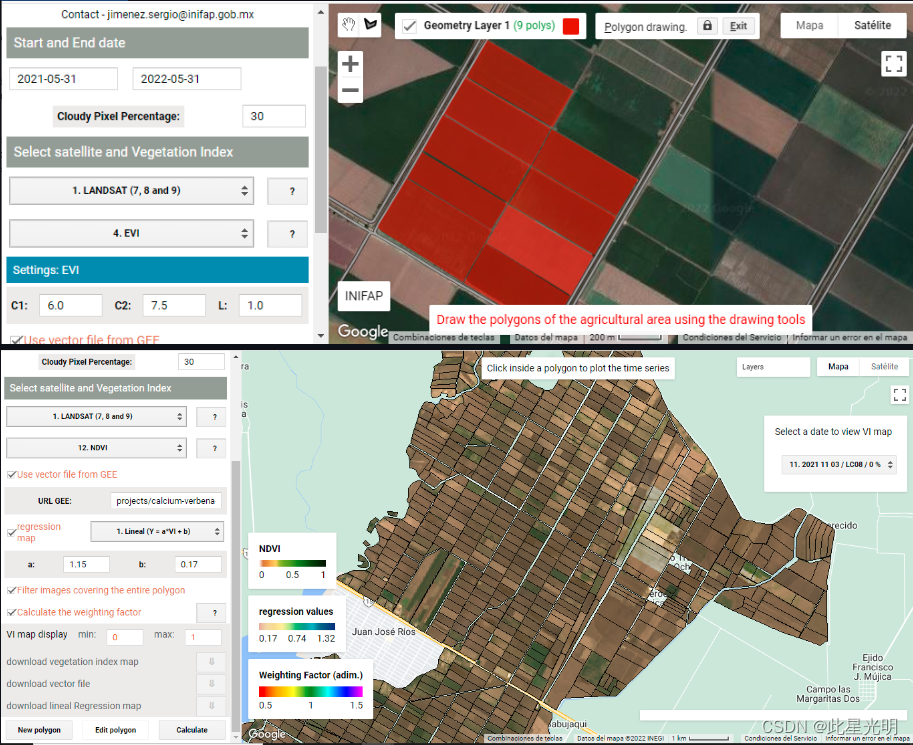The height and width of the screenshot is (745, 913).
Task: Switch upper map to Mapa view
Action: pyautogui.click(x=809, y=26)
